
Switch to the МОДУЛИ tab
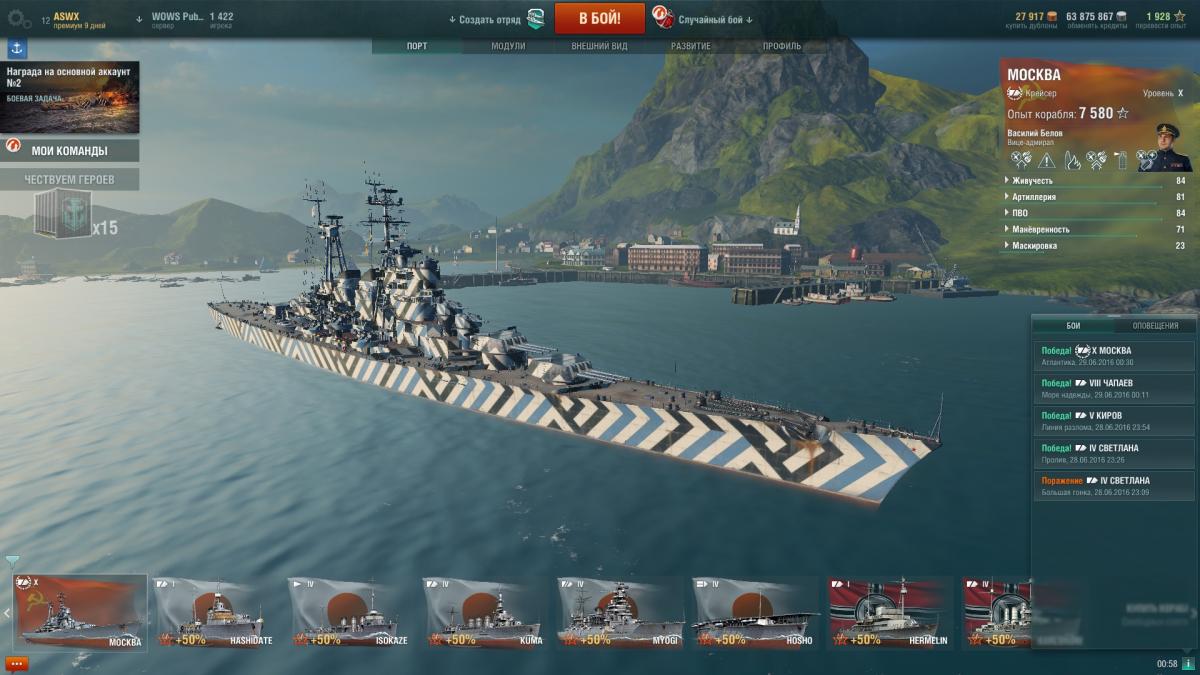click(508, 46)
